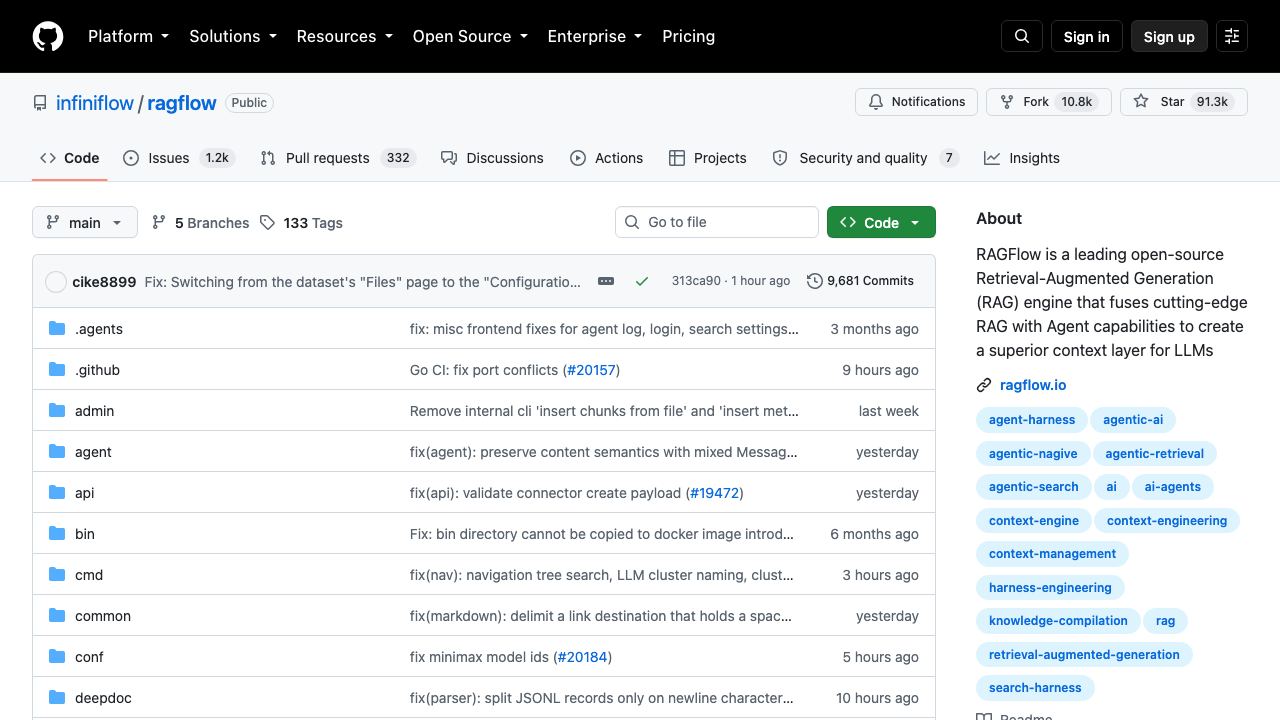Click the agent folder icon
1280x720 pixels.
[57, 452]
